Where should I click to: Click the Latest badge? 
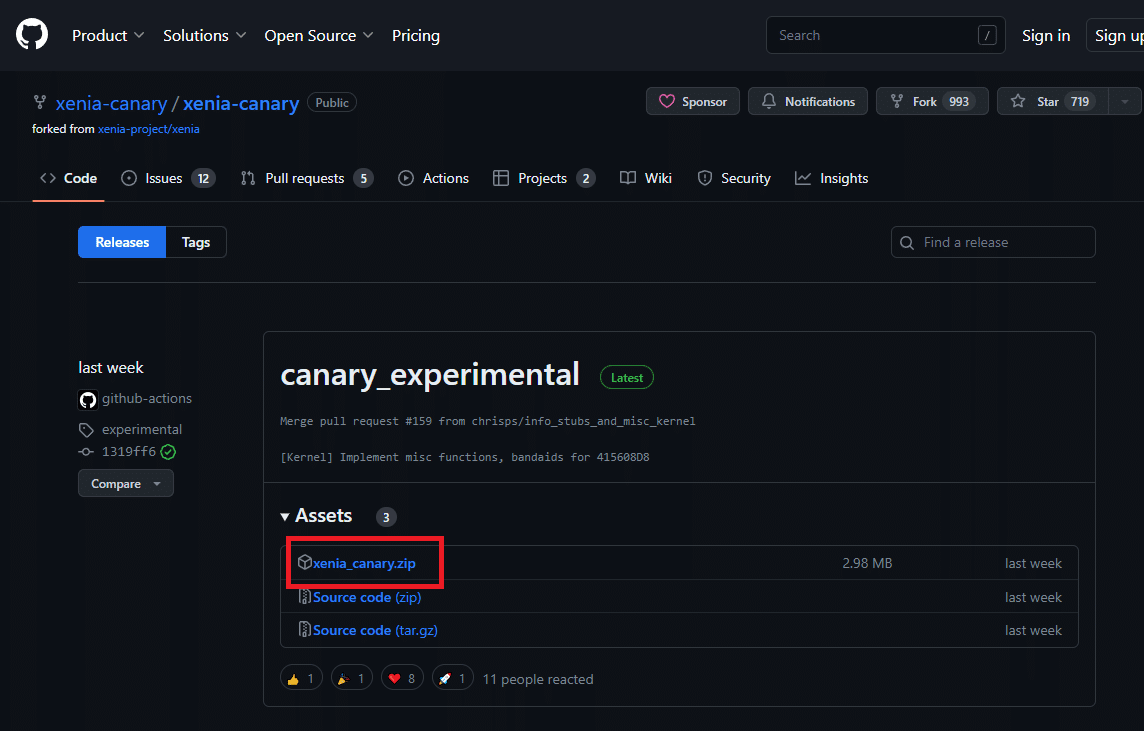[627, 377]
